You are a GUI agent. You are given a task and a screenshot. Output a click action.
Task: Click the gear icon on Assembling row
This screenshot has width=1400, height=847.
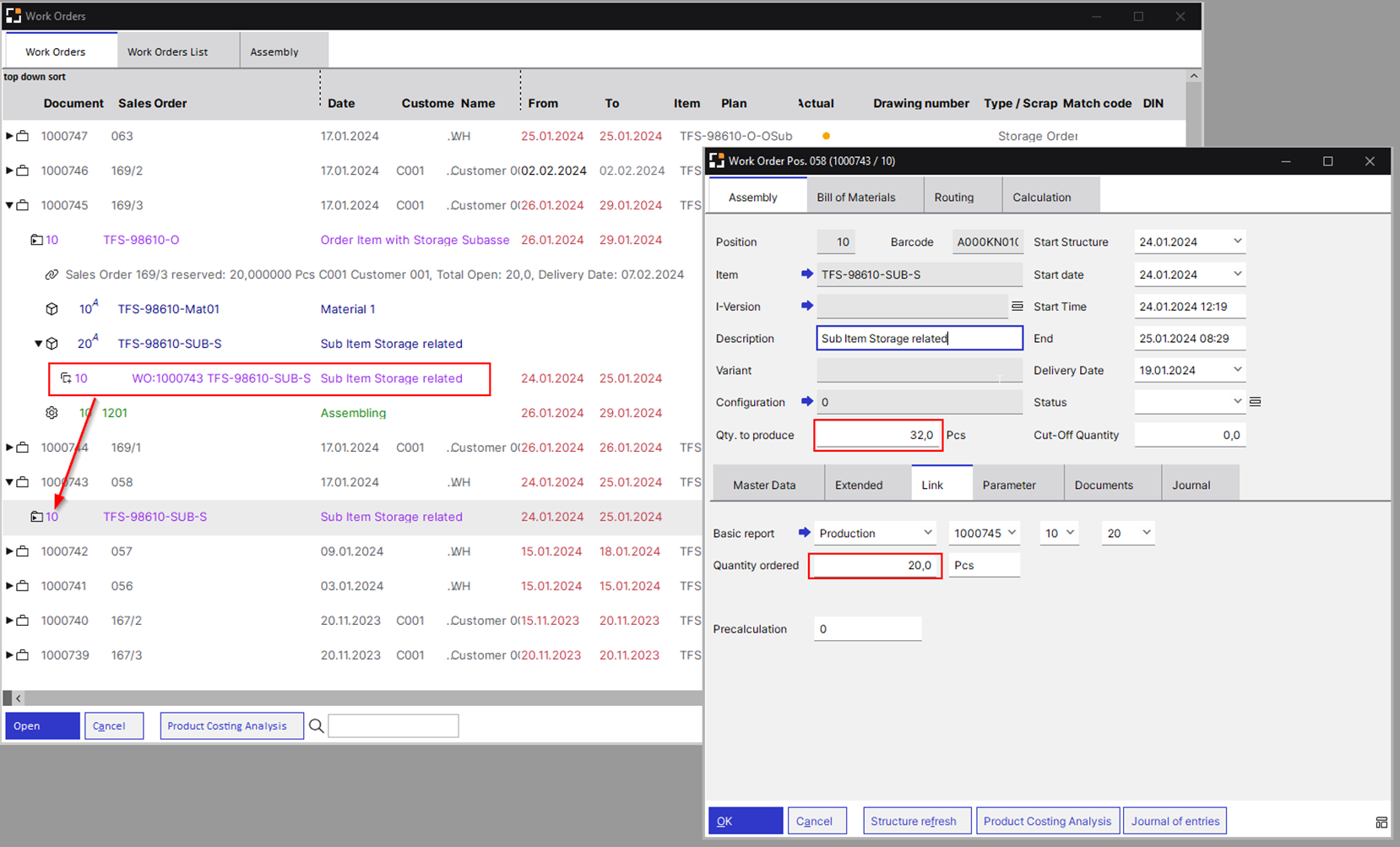click(x=52, y=413)
